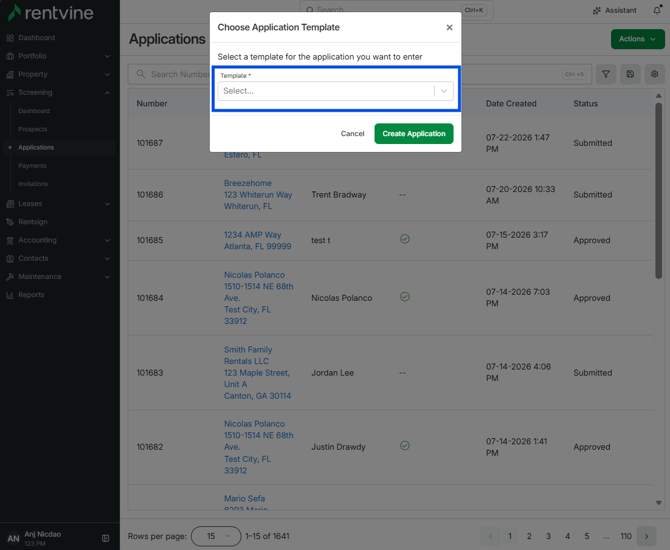The image size is (670, 550).
Task: Click approved checkmark in row 101684
Action: click(405, 297)
